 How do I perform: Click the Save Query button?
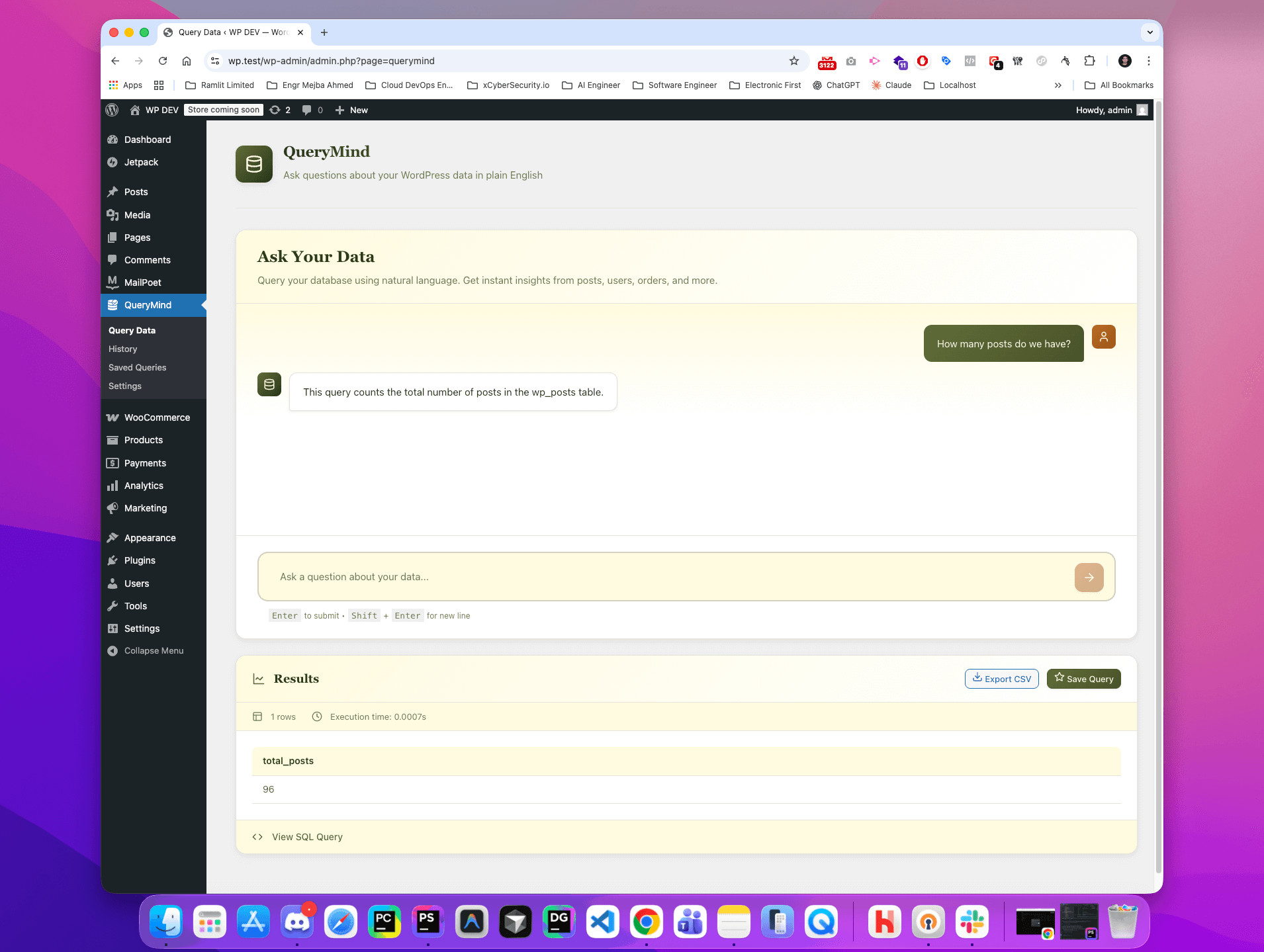click(1083, 678)
